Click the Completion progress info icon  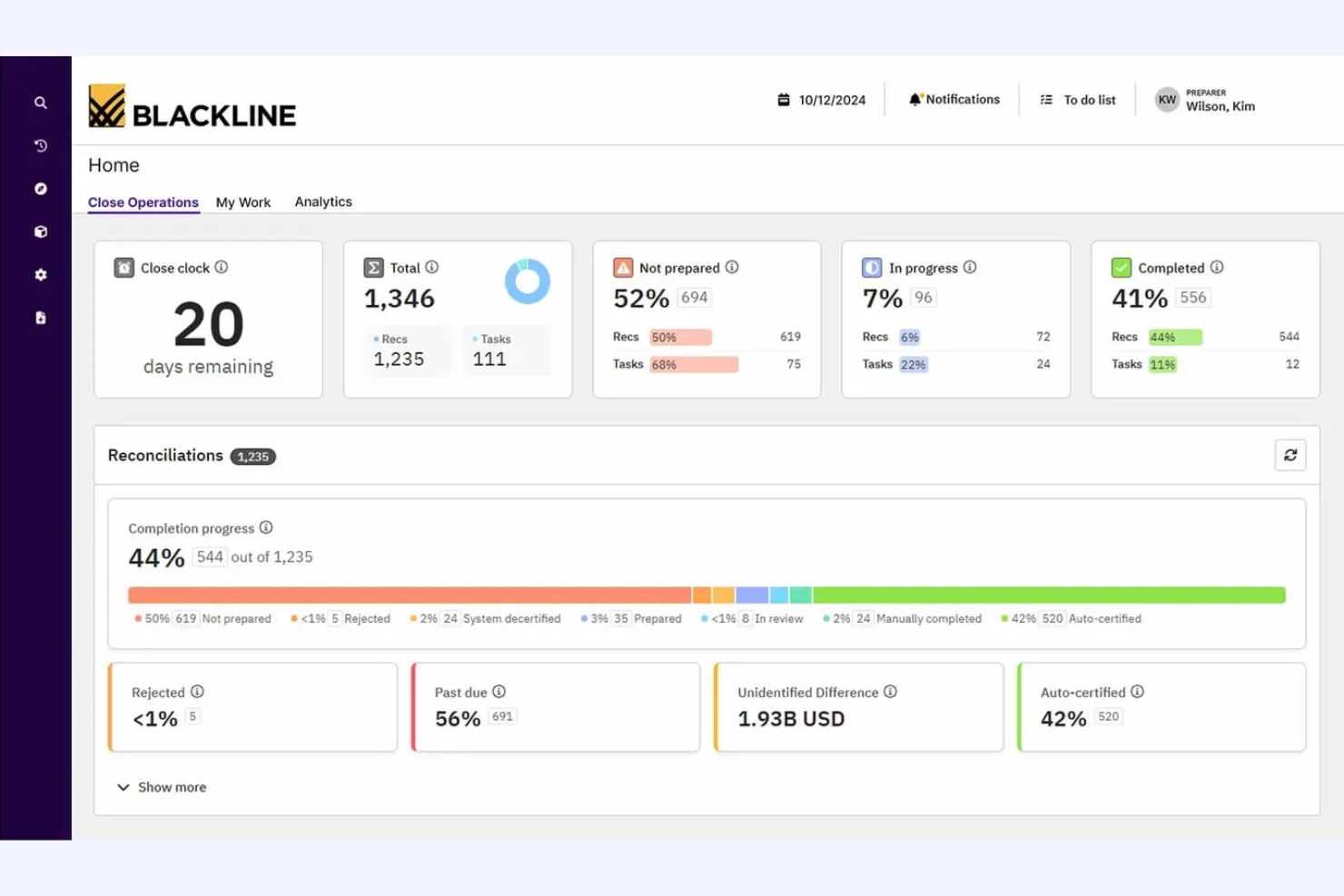coord(266,527)
